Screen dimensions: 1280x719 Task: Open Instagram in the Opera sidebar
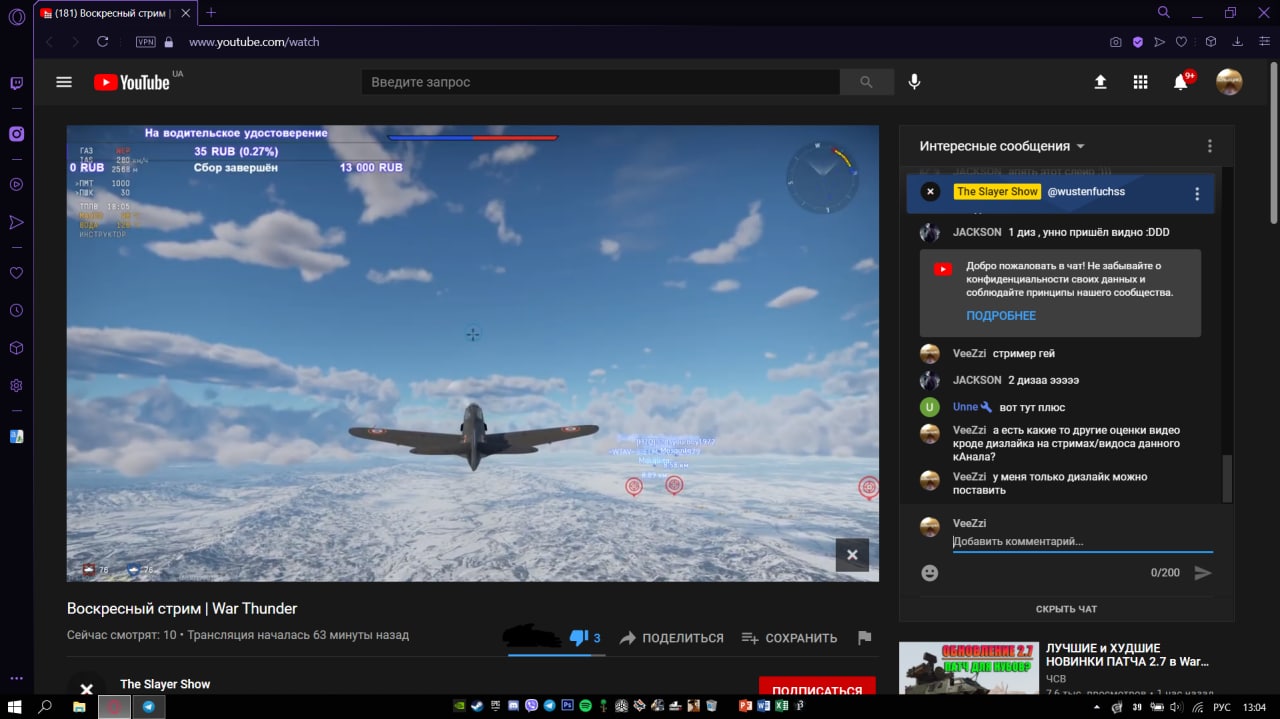click(16, 134)
